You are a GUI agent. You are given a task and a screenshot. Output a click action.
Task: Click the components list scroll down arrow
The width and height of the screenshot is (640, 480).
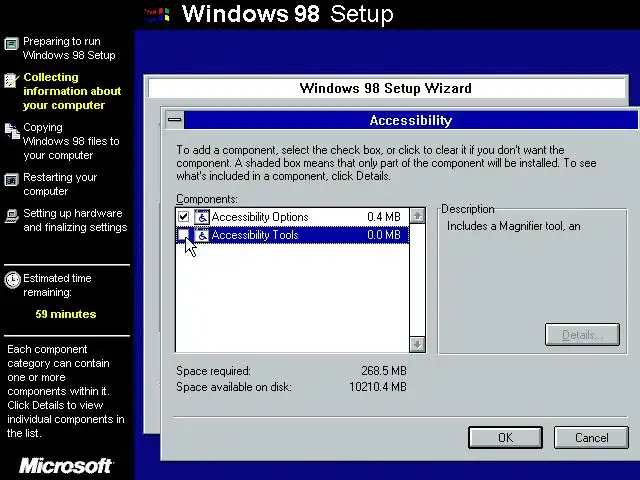[417, 344]
